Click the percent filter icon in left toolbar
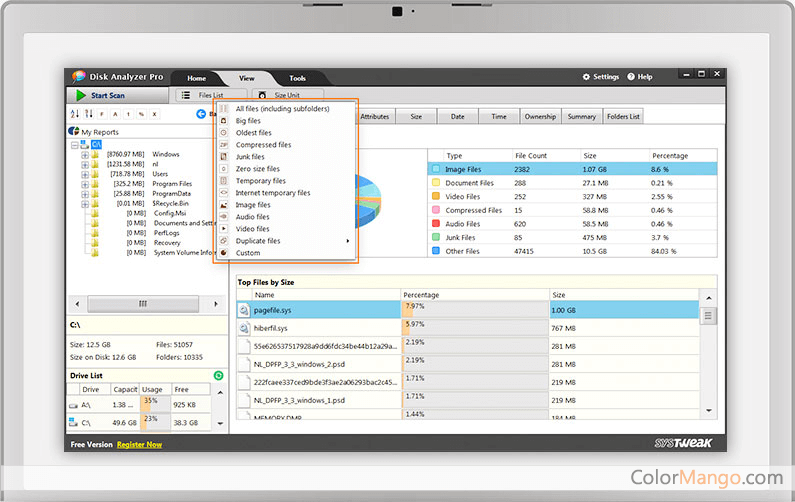 (x=141, y=114)
